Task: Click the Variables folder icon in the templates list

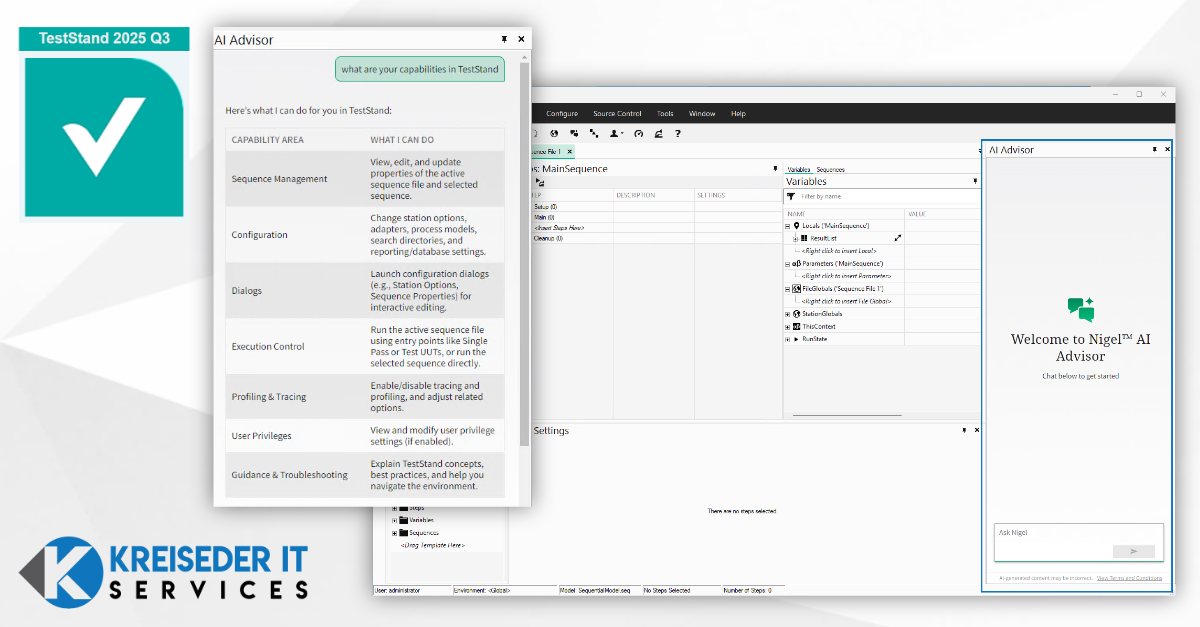Action: 403,520
